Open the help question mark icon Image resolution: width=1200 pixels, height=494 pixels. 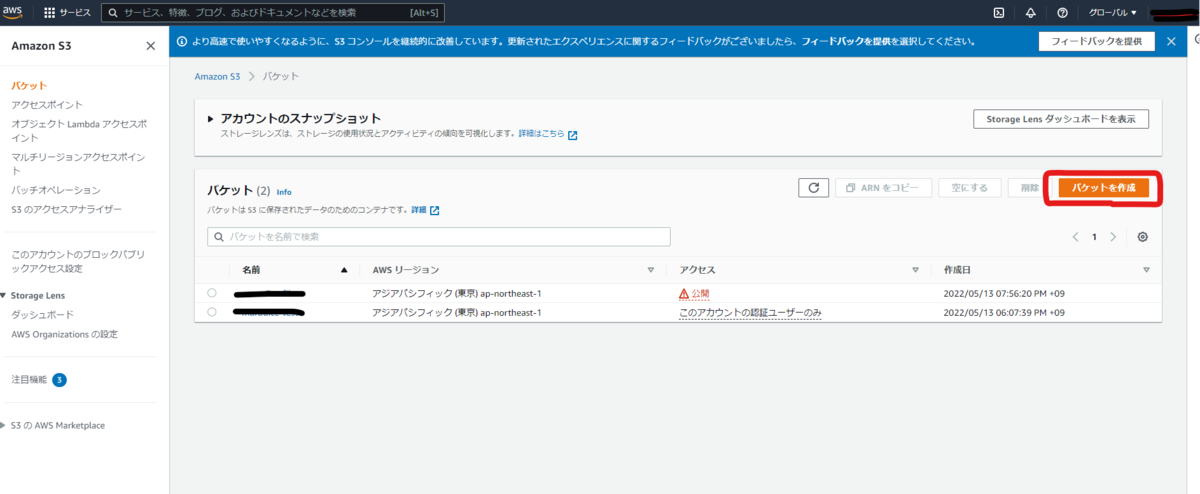click(1062, 13)
